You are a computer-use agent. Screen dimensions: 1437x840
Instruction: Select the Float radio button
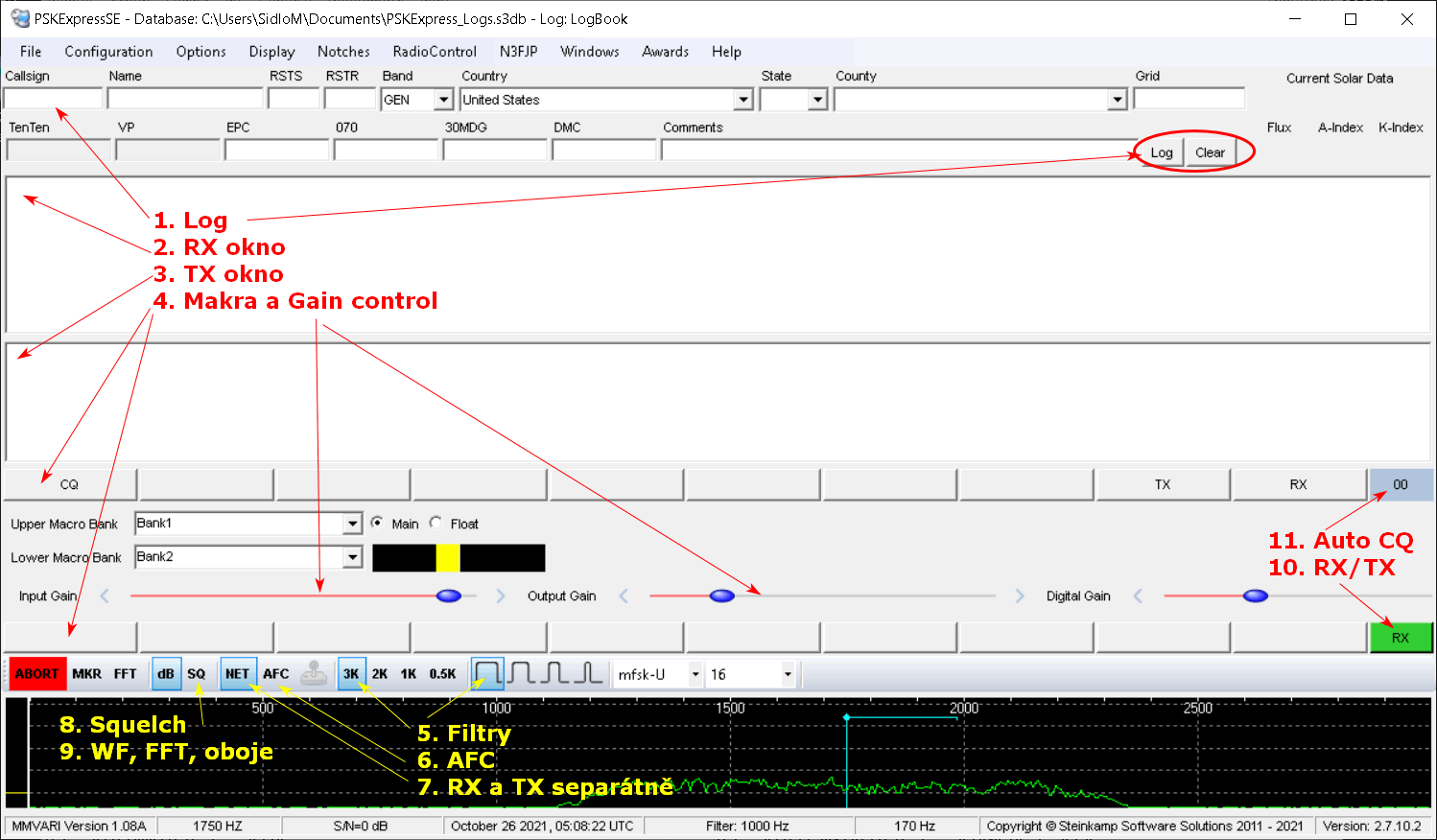coord(436,524)
